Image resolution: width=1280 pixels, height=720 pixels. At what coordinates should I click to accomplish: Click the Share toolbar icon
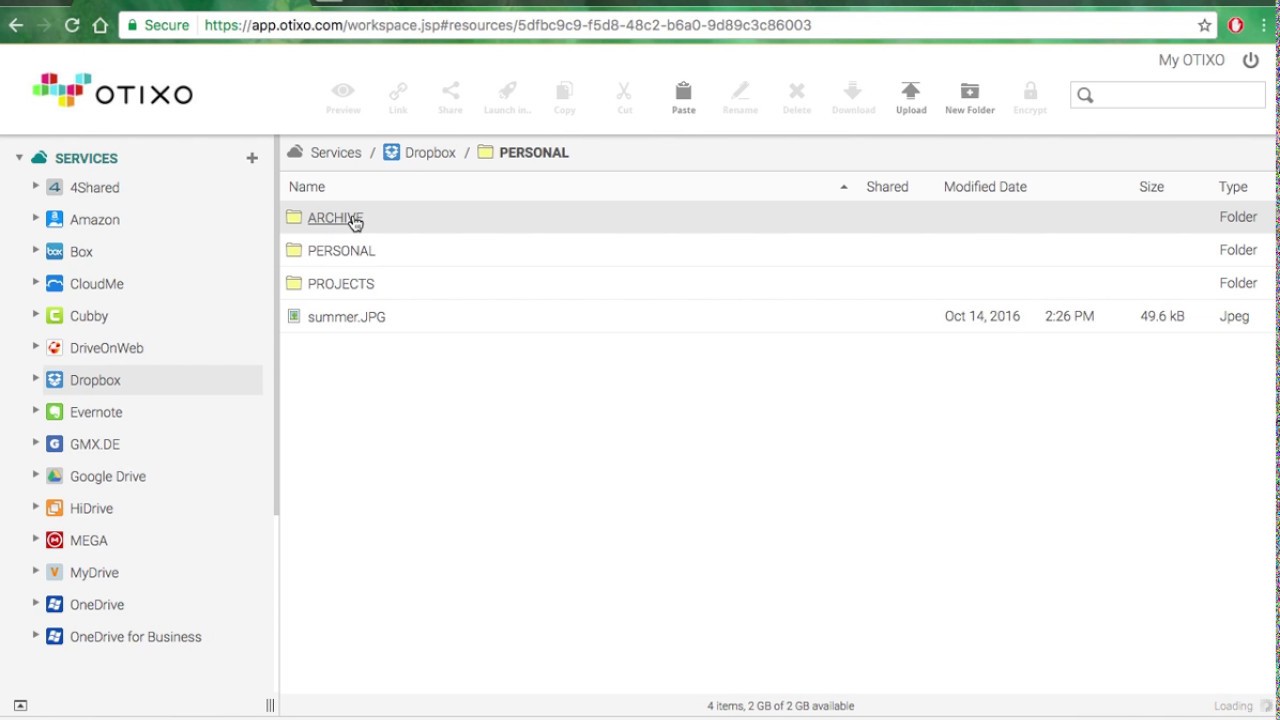point(450,91)
